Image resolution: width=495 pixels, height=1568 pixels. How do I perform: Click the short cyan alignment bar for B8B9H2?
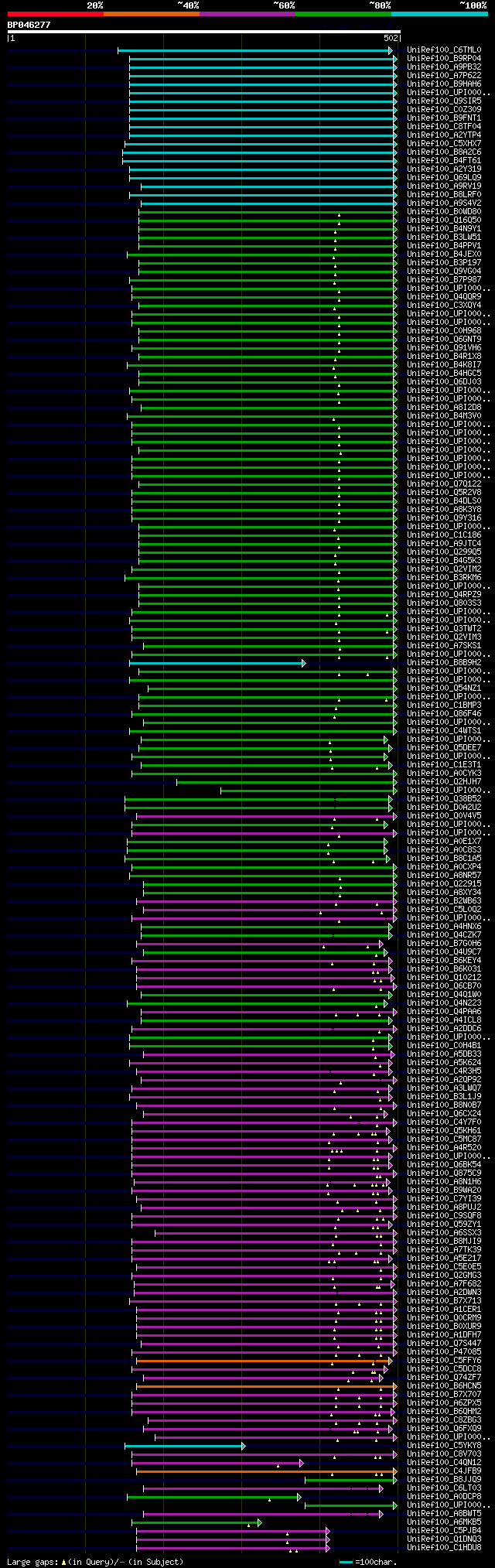coord(217,663)
